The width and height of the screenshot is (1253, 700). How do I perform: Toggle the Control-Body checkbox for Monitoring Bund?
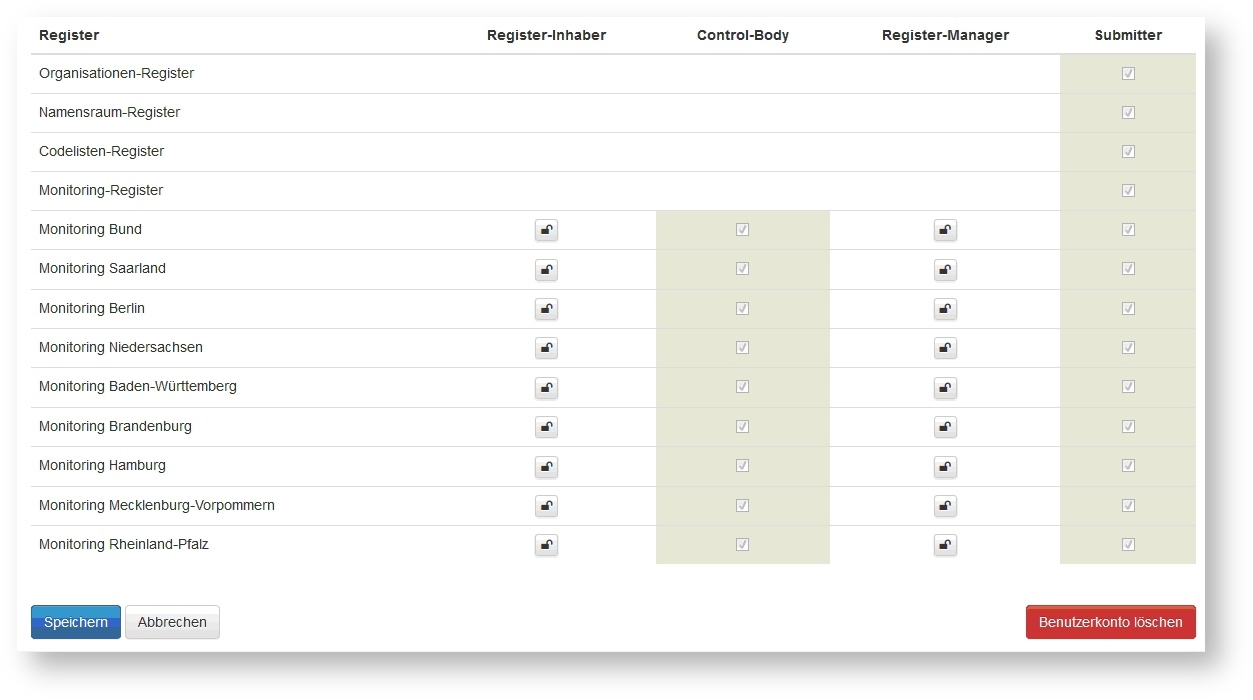(x=742, y=229)
